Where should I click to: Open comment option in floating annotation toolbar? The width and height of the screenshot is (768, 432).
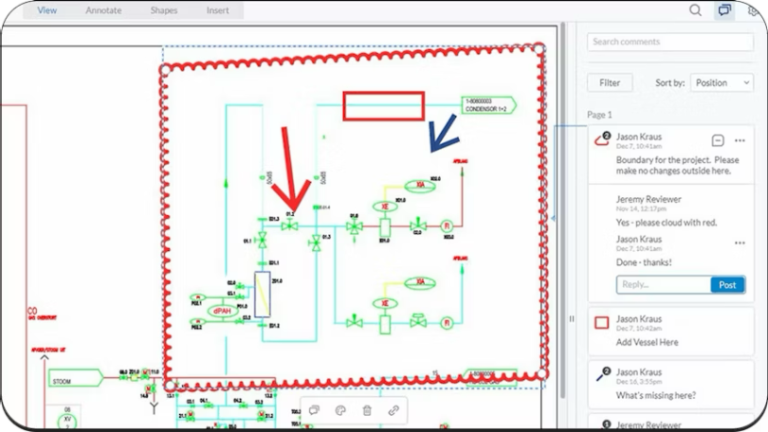(314, 410)
